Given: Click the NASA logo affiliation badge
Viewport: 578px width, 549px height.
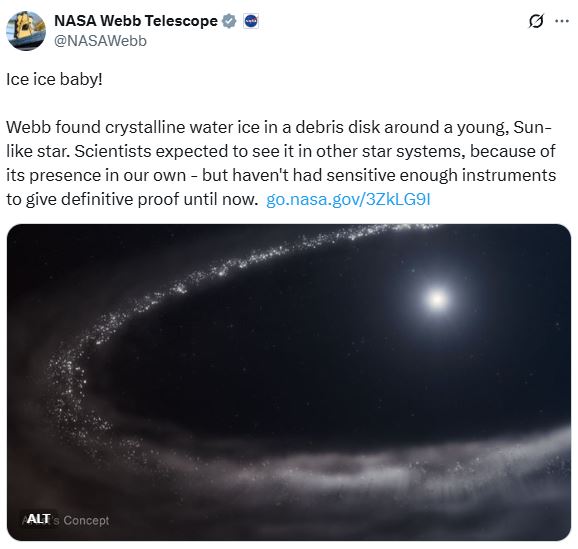Looking at the screenshot, I should pos(251,21).
